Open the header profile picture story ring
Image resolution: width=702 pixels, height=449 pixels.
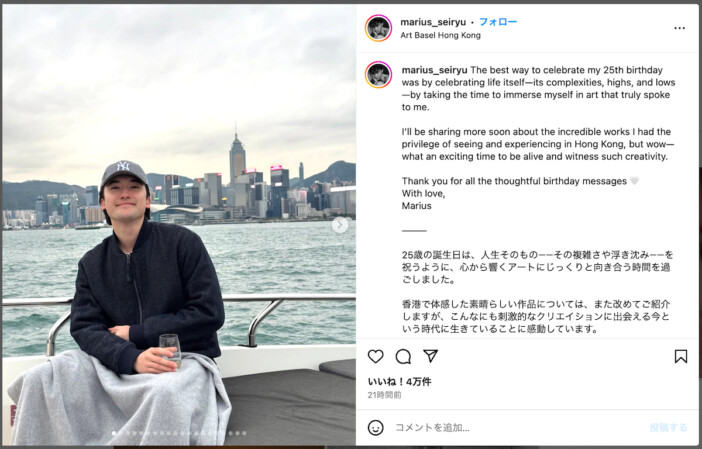378,28
